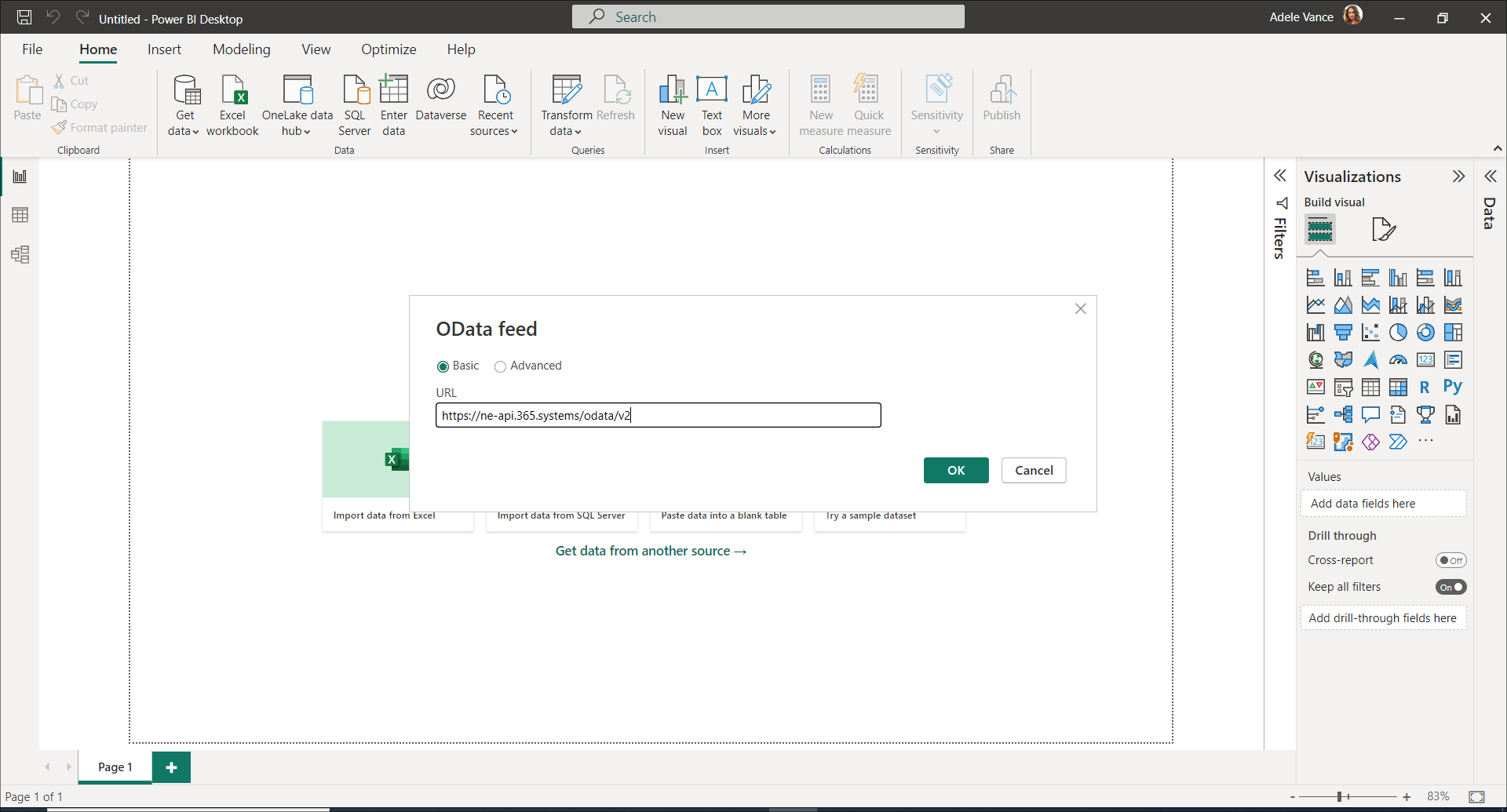Expand the Transform data dropdown
Screen dimensions: 1507x812
(x=566, y=131)
